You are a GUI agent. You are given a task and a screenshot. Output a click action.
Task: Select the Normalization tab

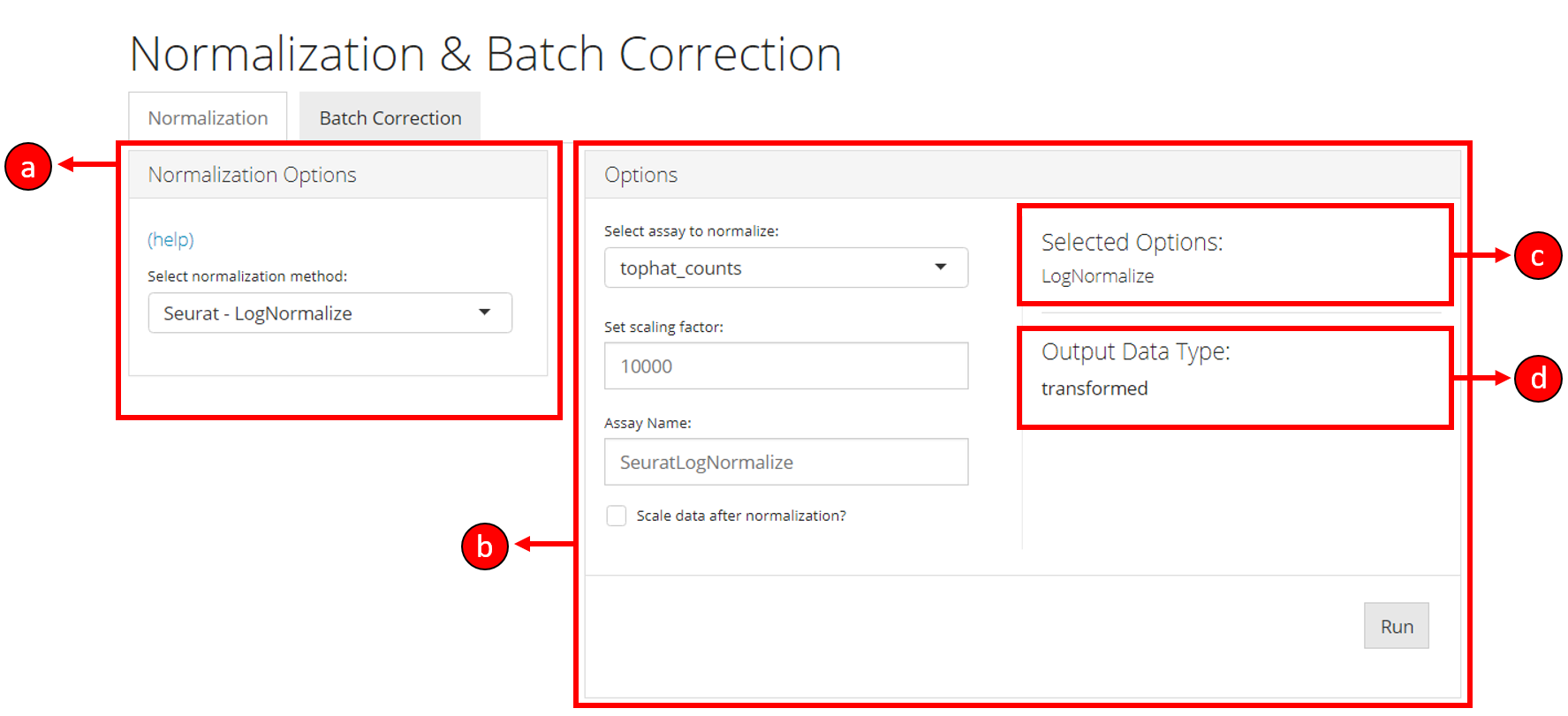pos(208,118)
